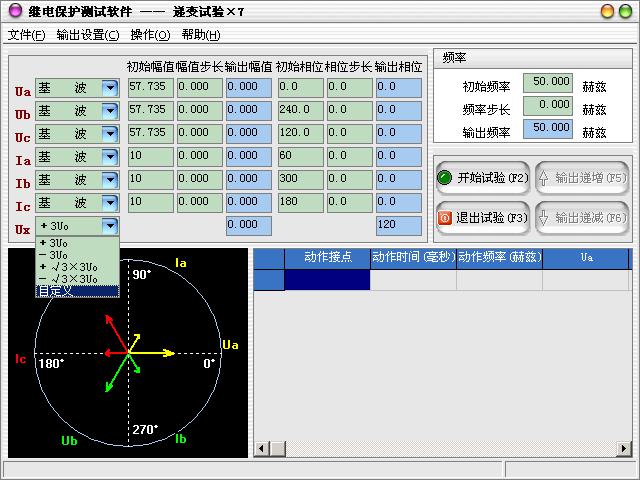Click the 开始试验 (F2) start test button
Viewport: 640px width, 480px height.
click(x=482, y=178)
